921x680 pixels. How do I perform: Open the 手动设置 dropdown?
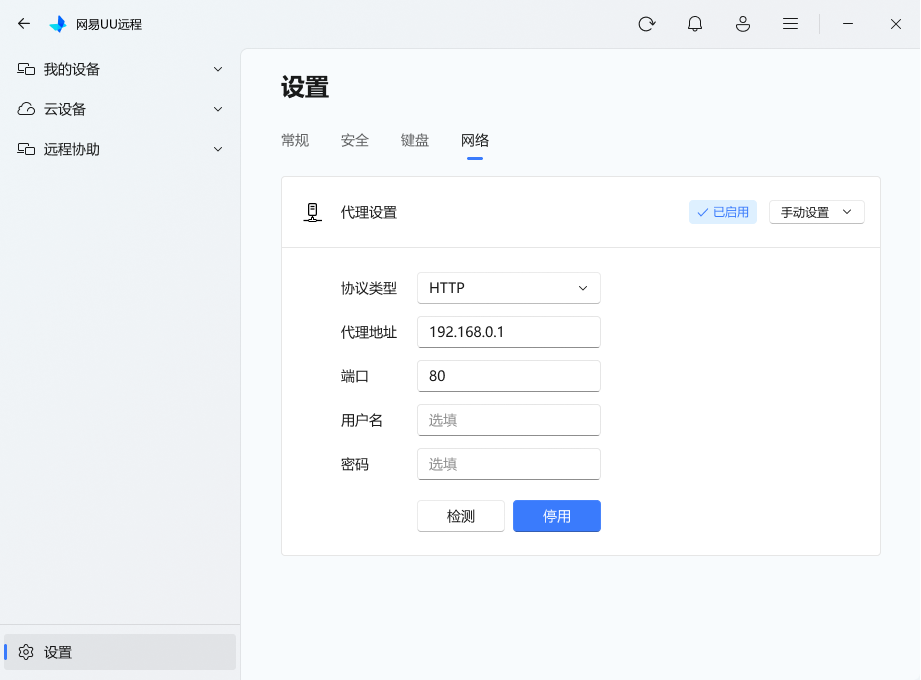816,212
